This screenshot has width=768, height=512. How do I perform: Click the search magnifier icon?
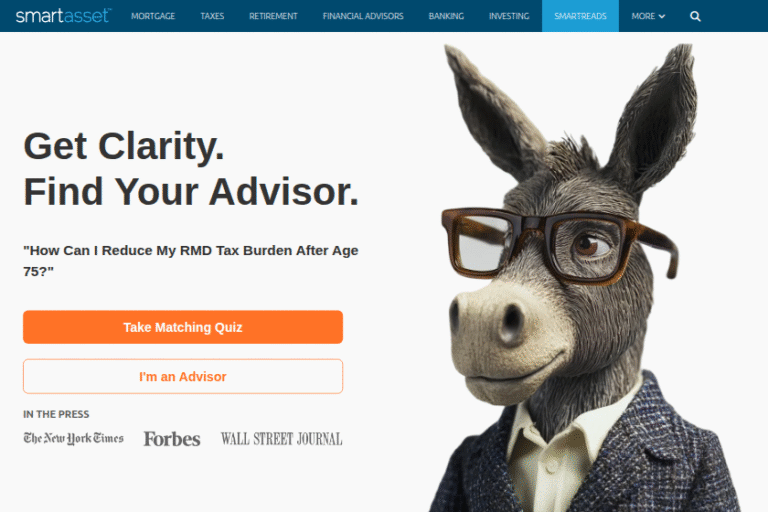(x=695, y=16)
